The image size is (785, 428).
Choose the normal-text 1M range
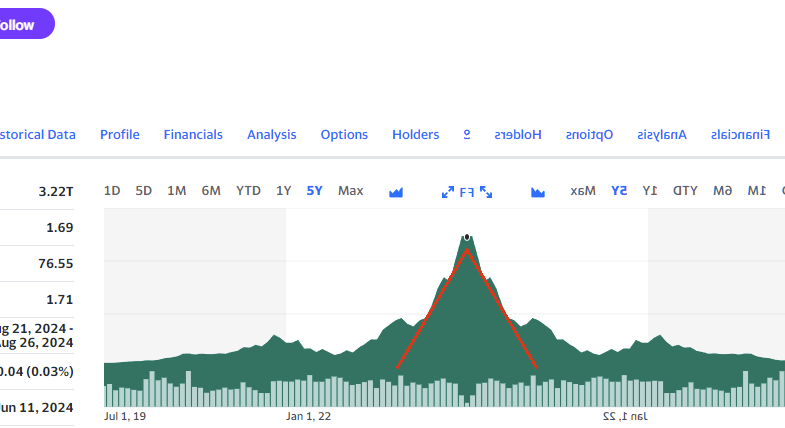point(177,191)
